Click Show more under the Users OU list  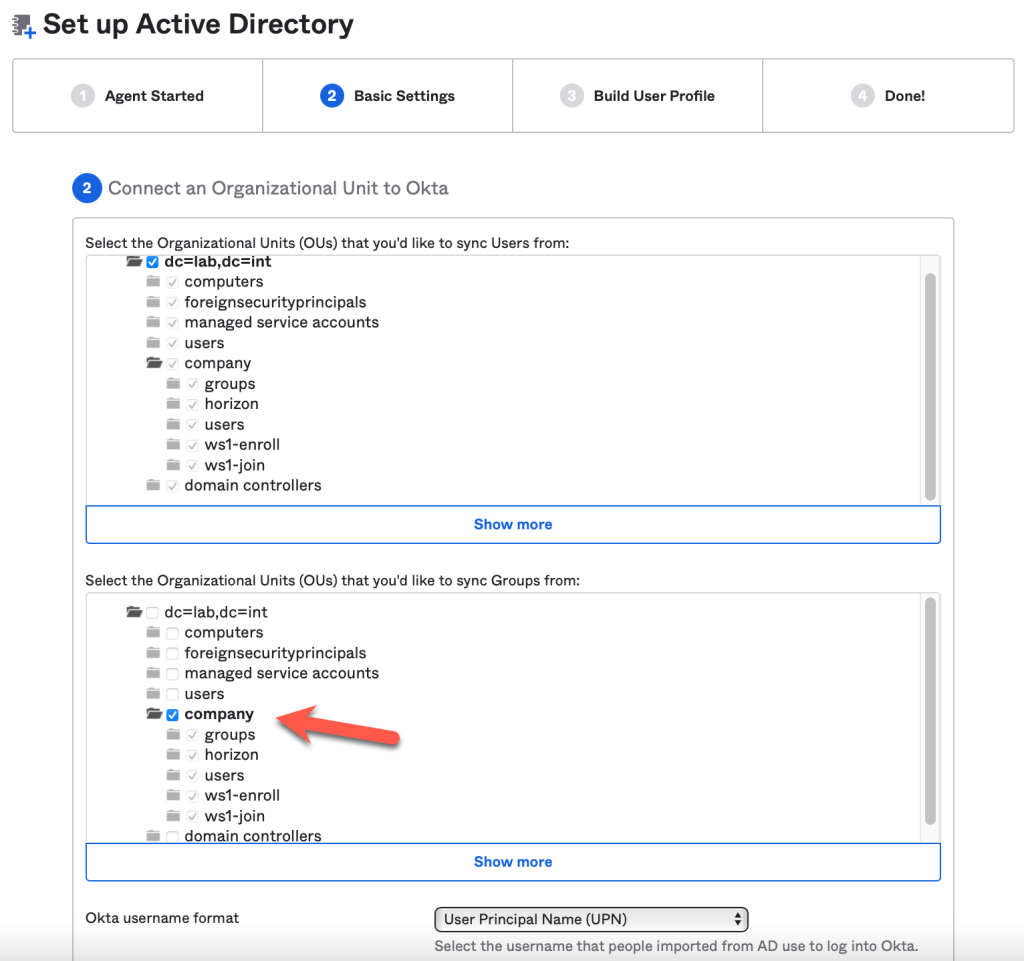point(513,524)
